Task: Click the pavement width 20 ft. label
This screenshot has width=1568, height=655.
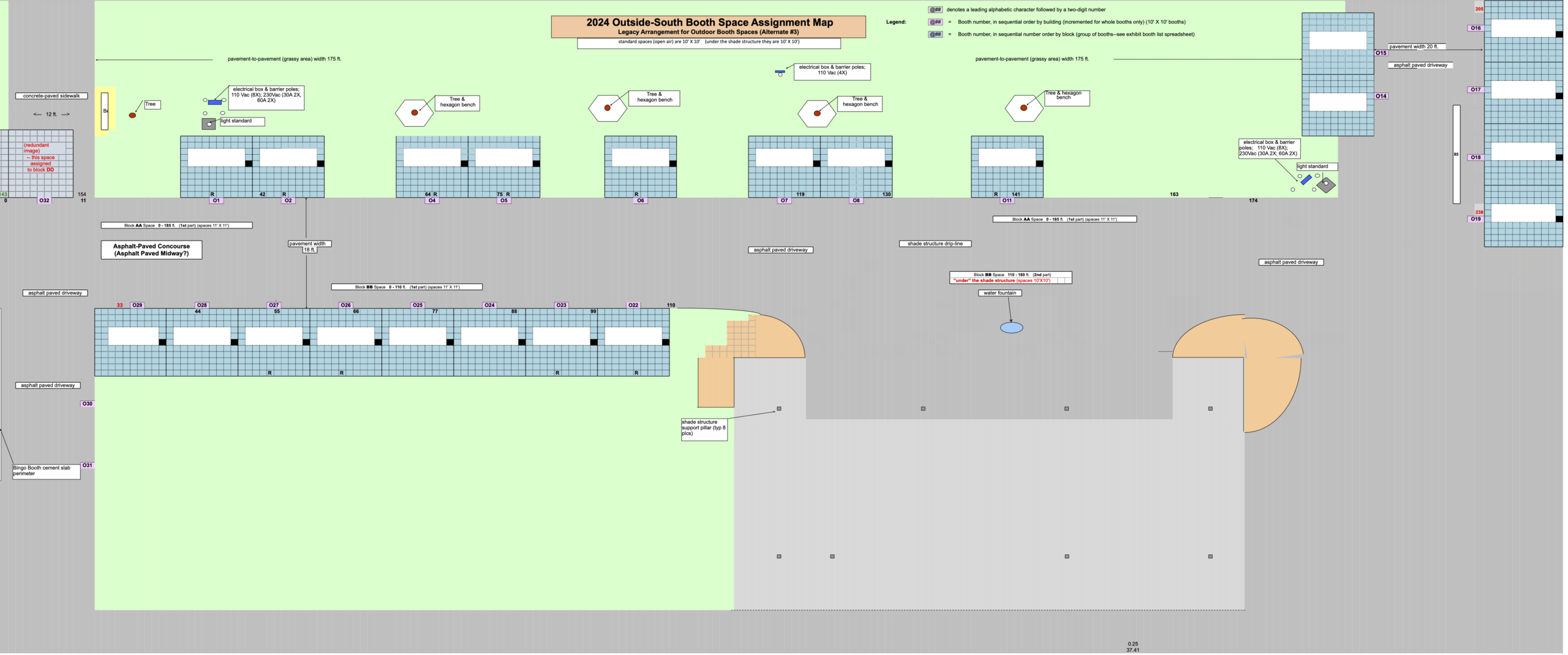Action: coord(1415,47)
